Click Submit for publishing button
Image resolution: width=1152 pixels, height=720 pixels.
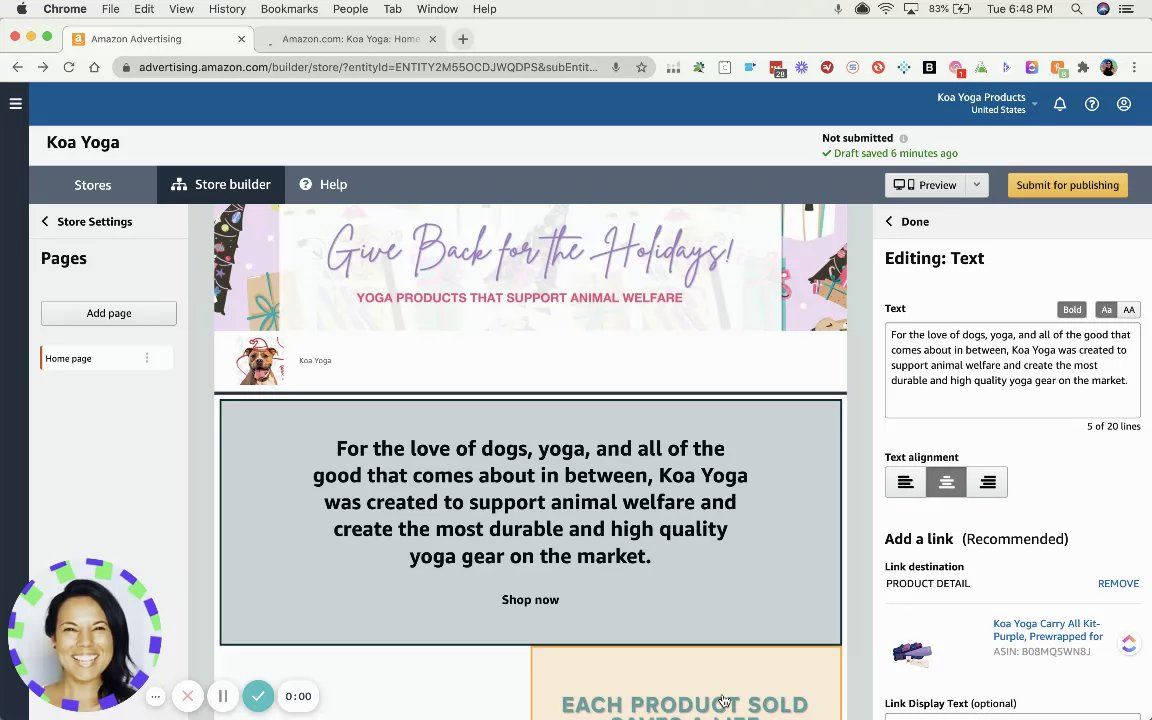click(x=1067, y=184)
